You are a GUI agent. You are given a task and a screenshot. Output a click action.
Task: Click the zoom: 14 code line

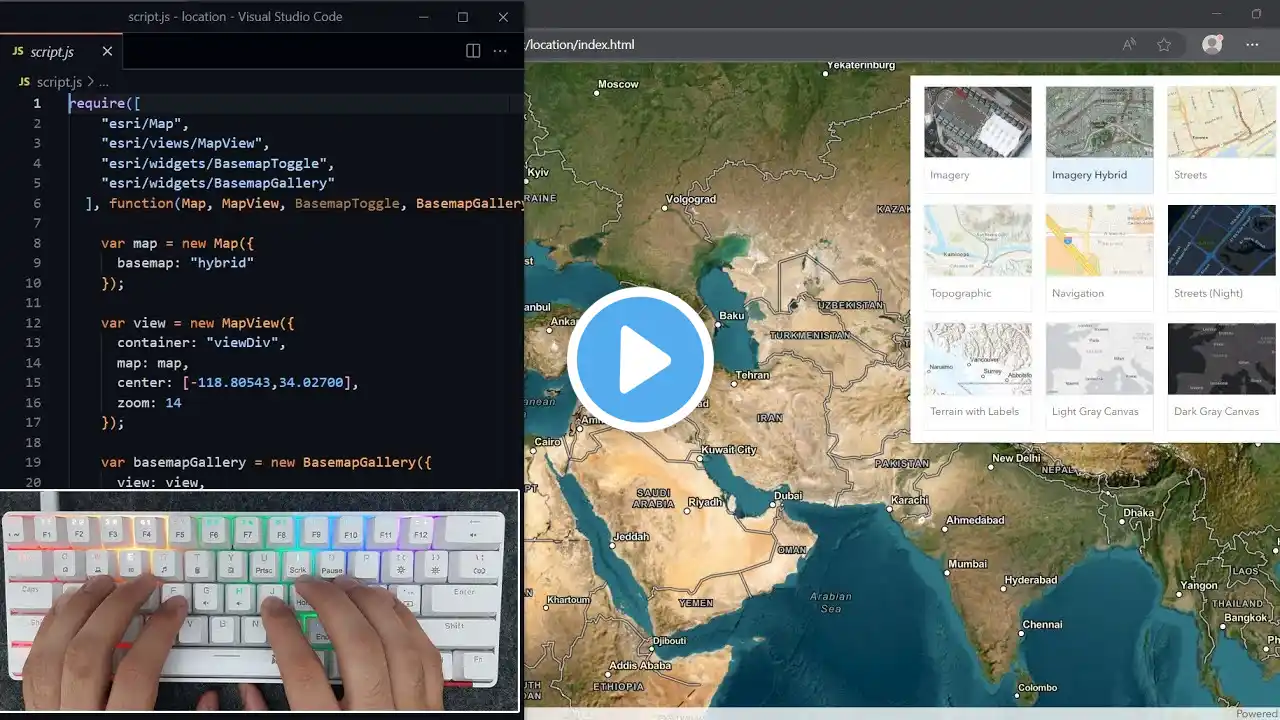click(149, 403)
